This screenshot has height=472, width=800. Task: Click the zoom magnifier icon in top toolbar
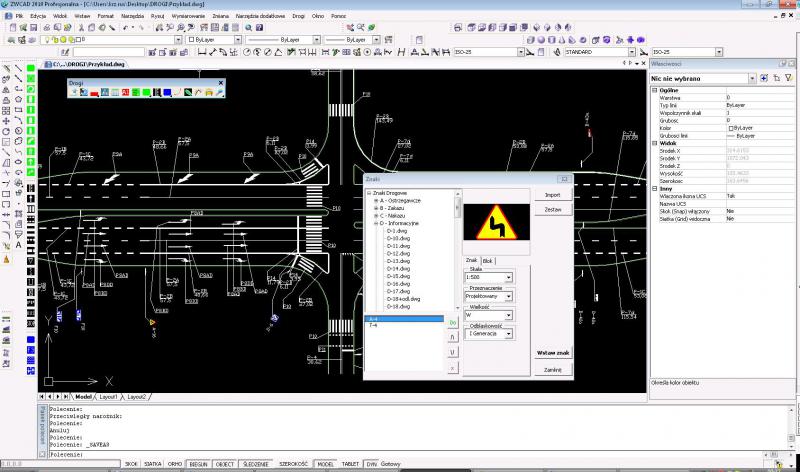248,28
